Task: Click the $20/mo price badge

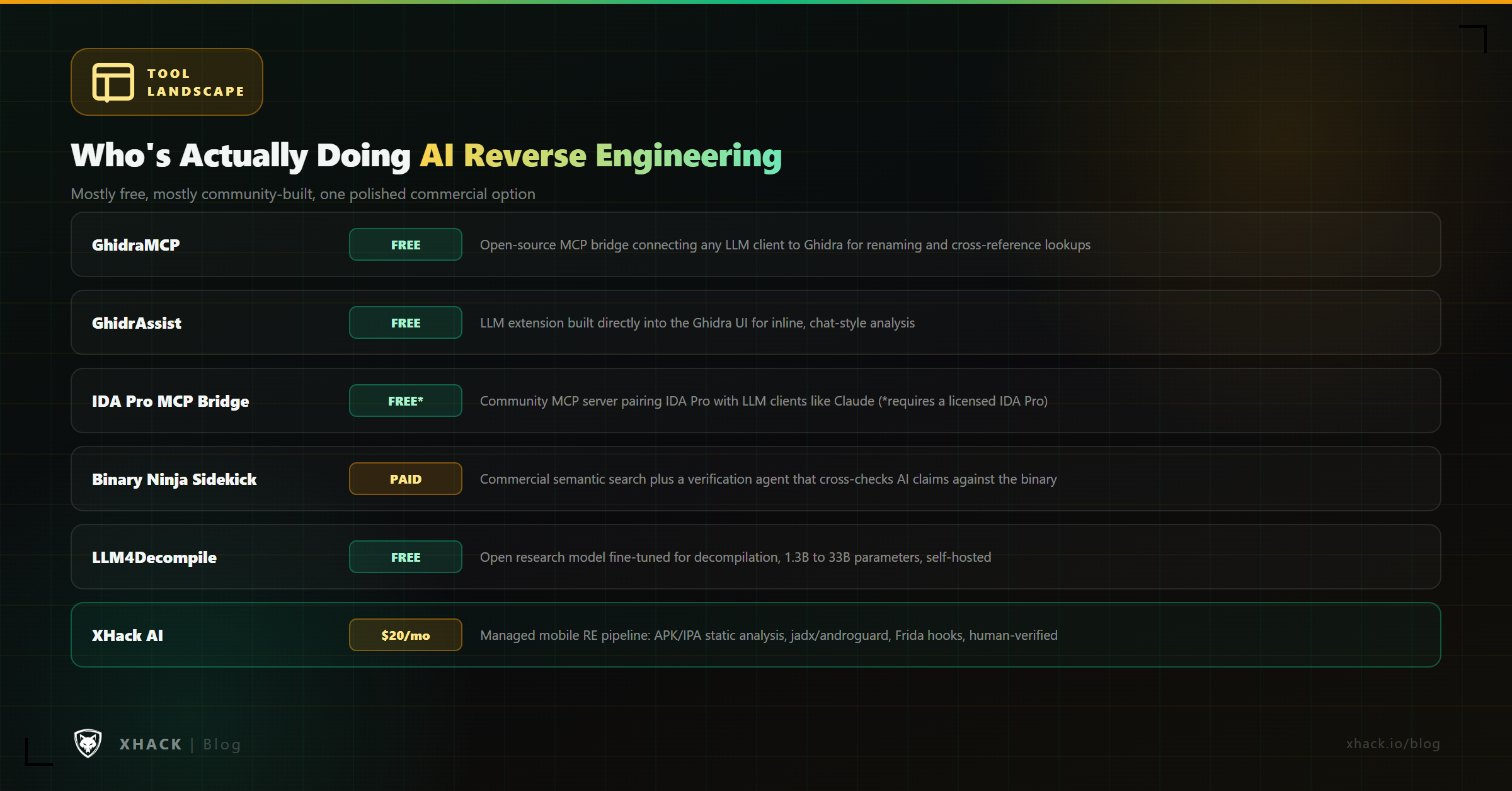Action: pos(406,635)
